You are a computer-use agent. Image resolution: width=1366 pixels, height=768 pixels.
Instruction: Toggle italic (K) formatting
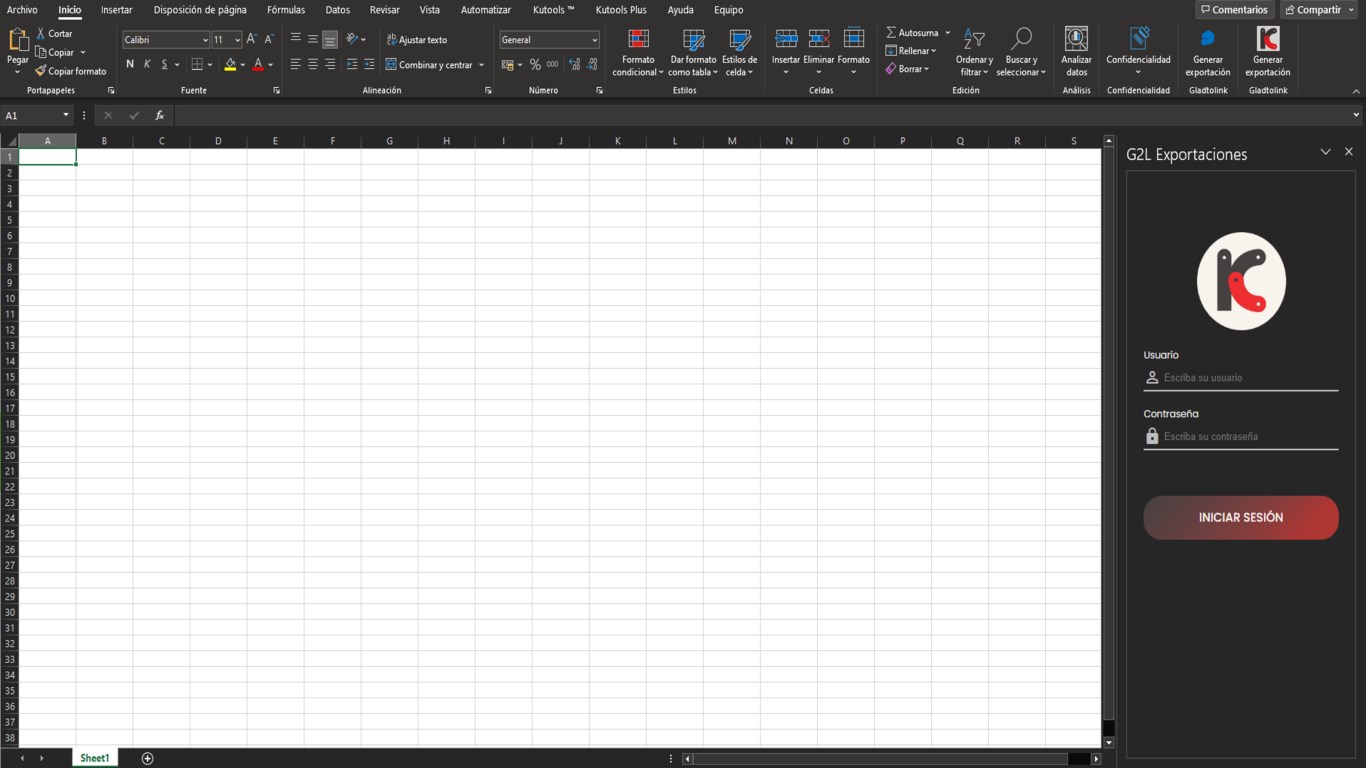tap(147, 64)
